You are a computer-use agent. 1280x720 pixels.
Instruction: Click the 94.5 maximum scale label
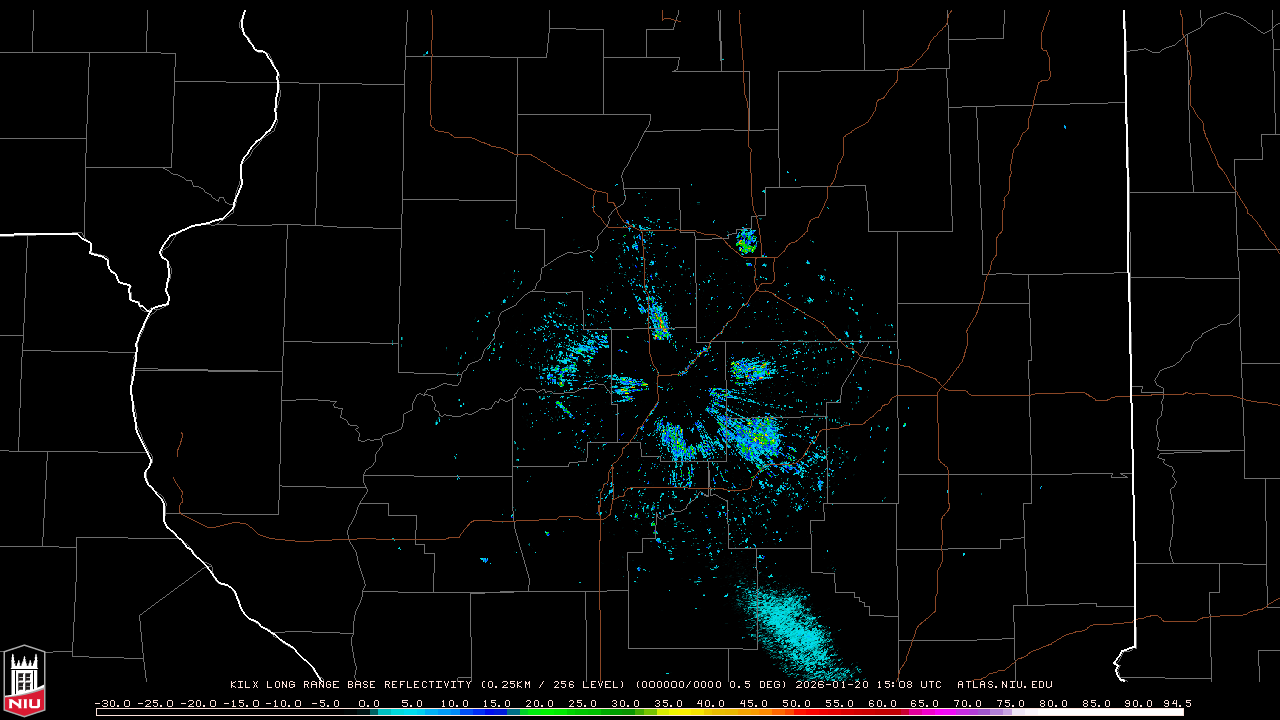coord(1176,703)
